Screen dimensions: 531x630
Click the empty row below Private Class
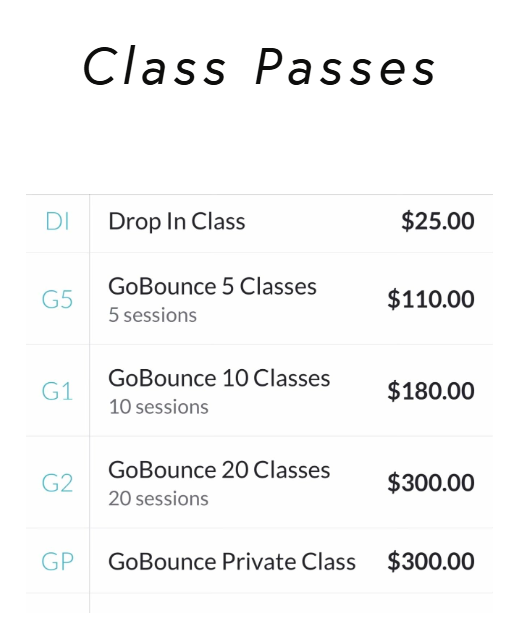point(259,603)
